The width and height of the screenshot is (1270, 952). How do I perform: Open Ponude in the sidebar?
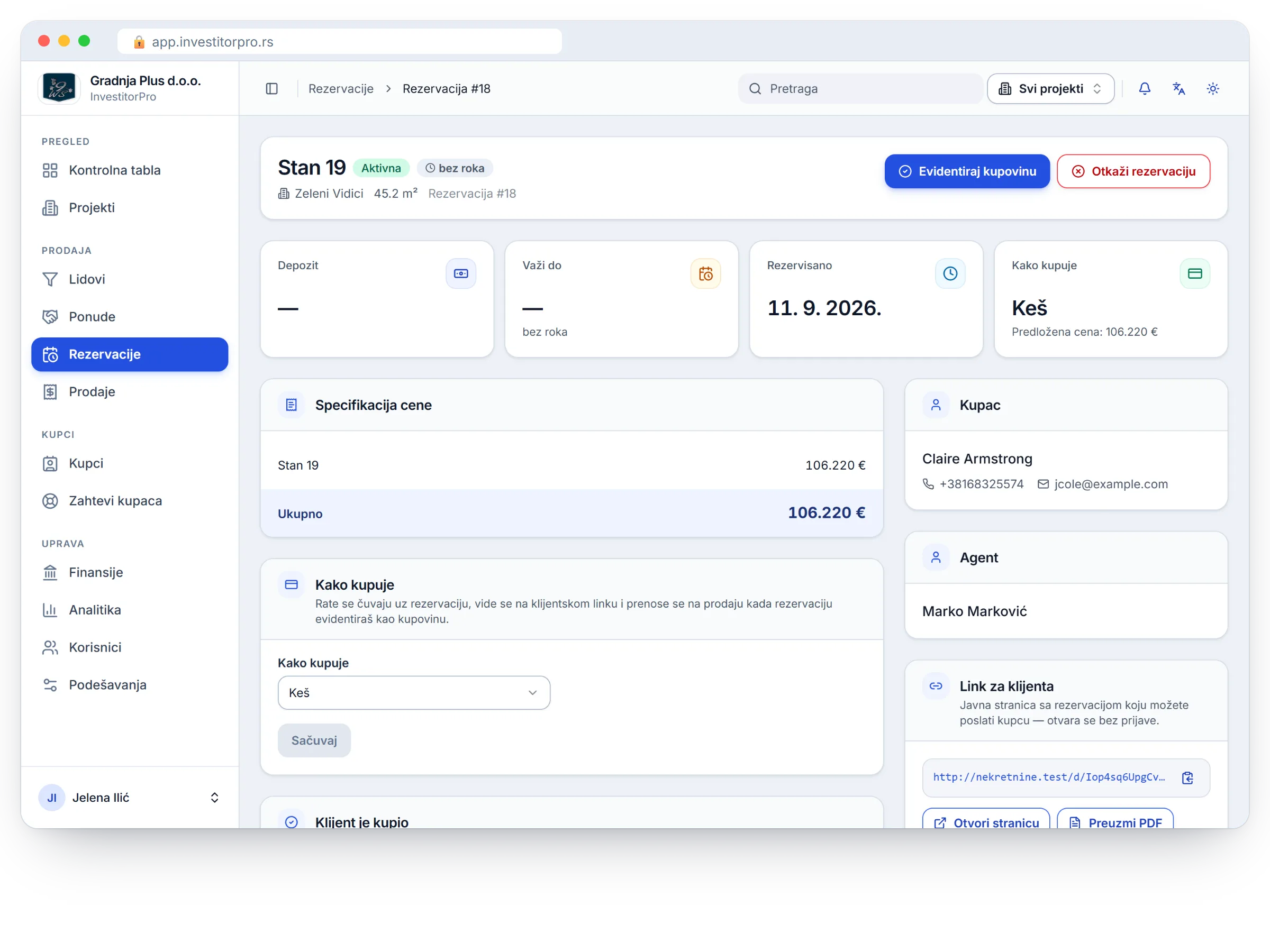tap(130, 317)
